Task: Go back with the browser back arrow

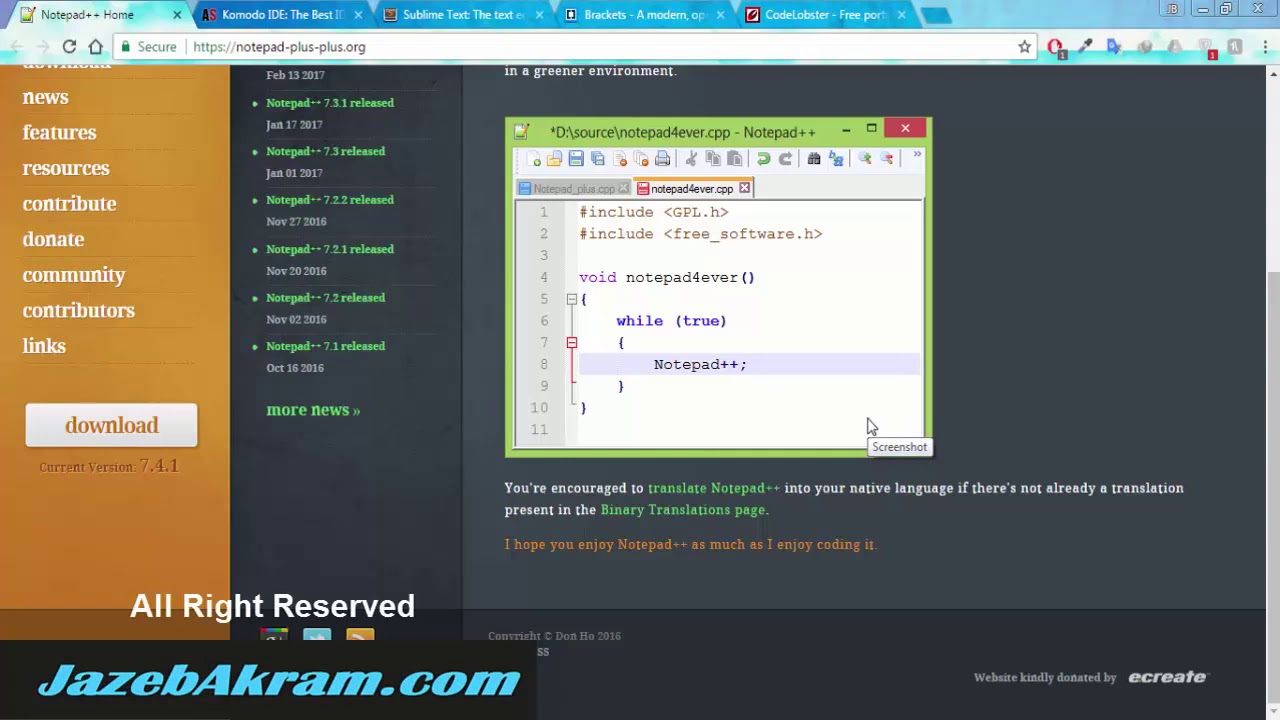Action: click(16, 47)
